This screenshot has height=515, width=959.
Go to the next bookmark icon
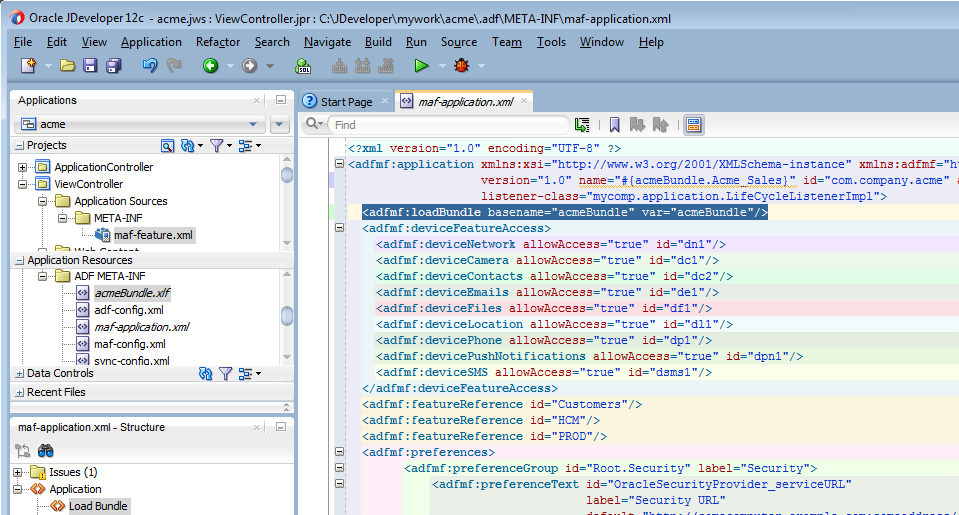click(x=637, y=125)
